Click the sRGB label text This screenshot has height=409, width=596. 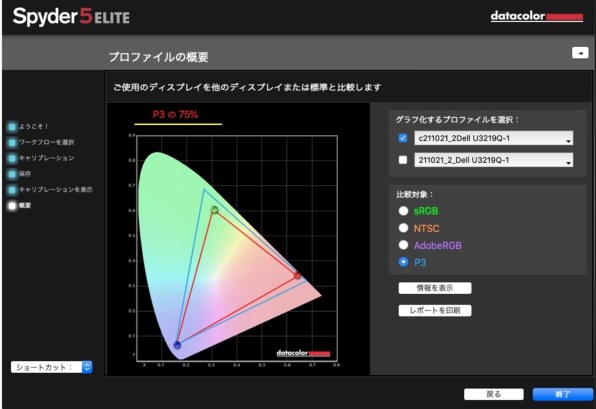tap(426, 211)
